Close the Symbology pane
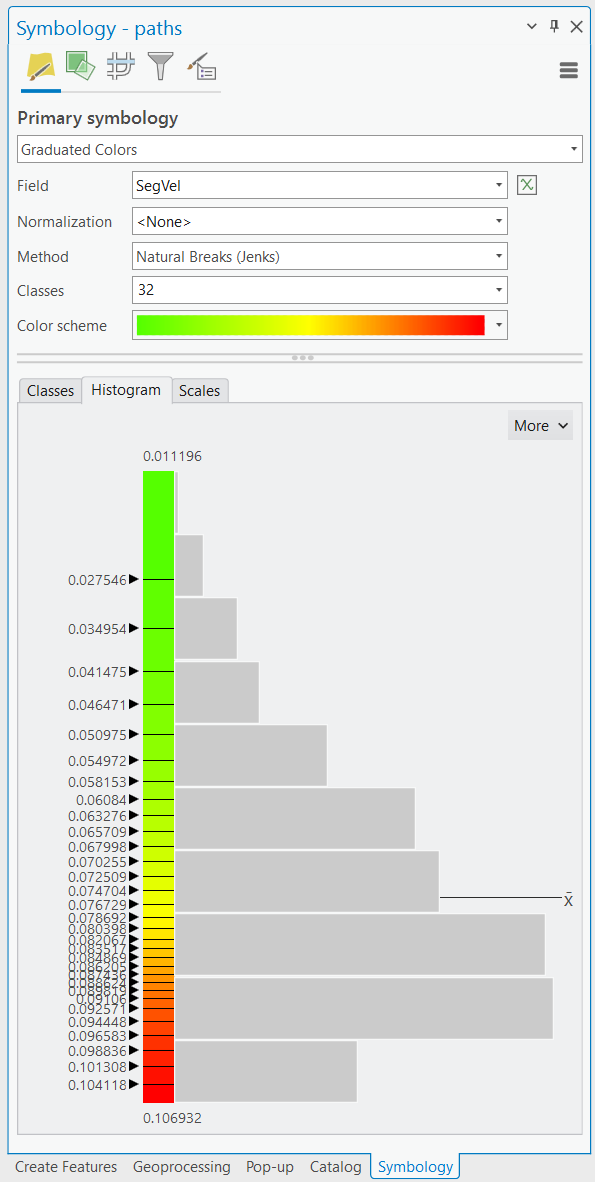Viewport: 595px width, 1182px height. click(x=576, y=27)
